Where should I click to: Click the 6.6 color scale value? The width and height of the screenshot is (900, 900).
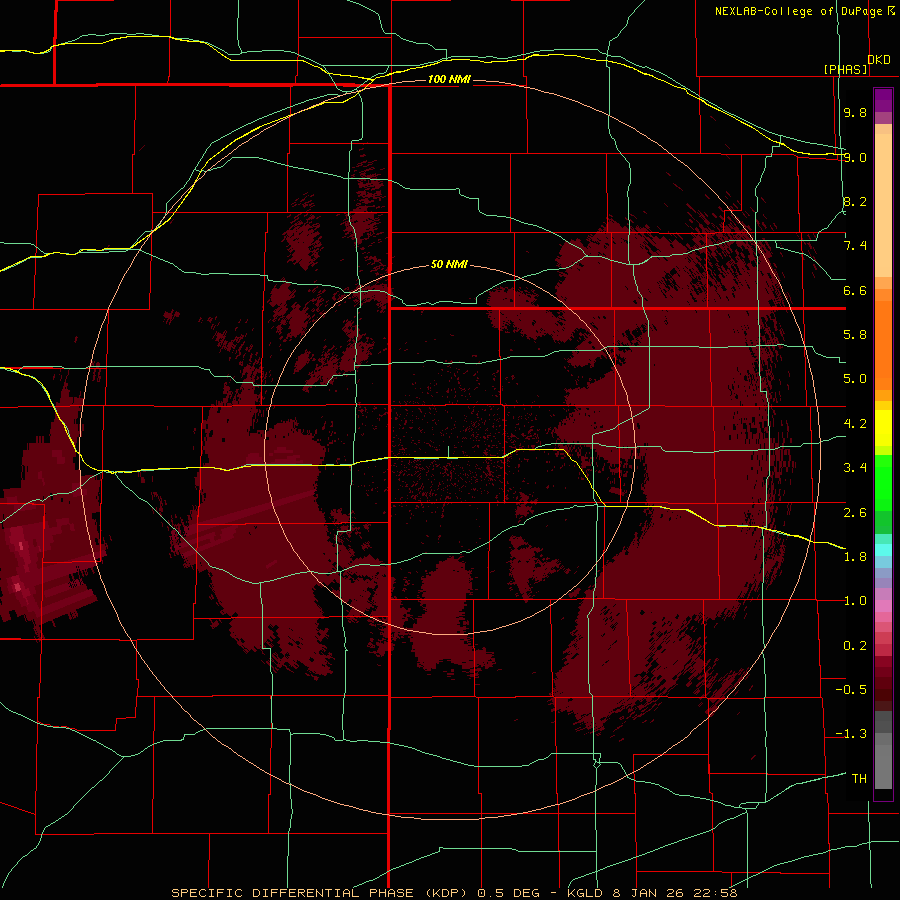[x=855, y=290]
